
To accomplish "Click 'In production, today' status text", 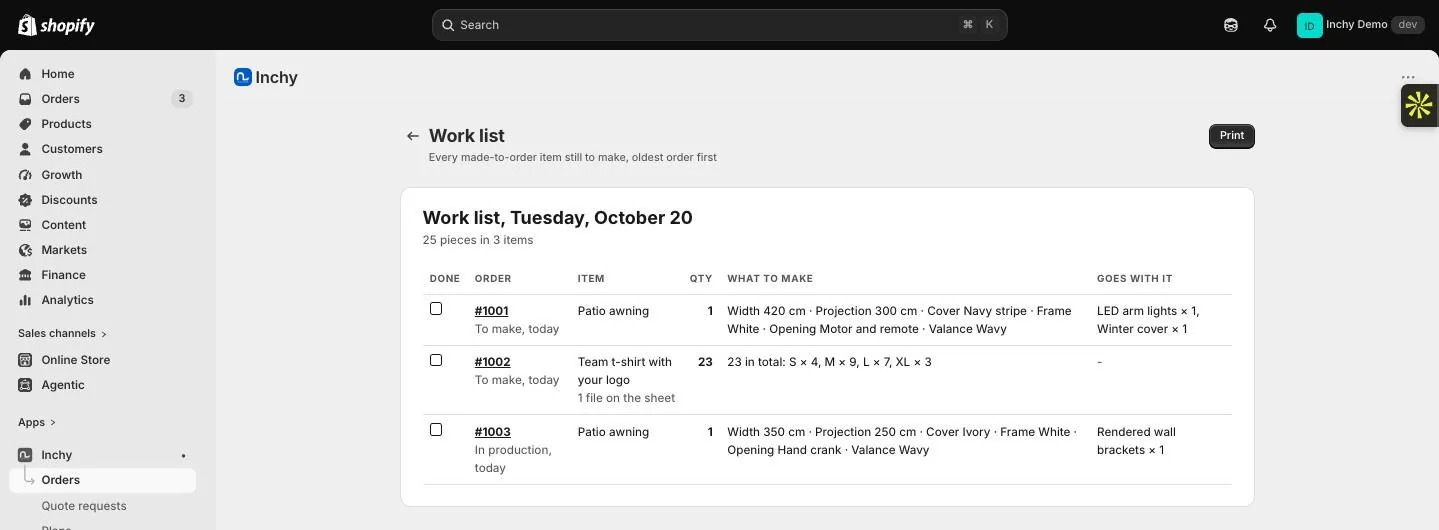I will click(513, 459).
